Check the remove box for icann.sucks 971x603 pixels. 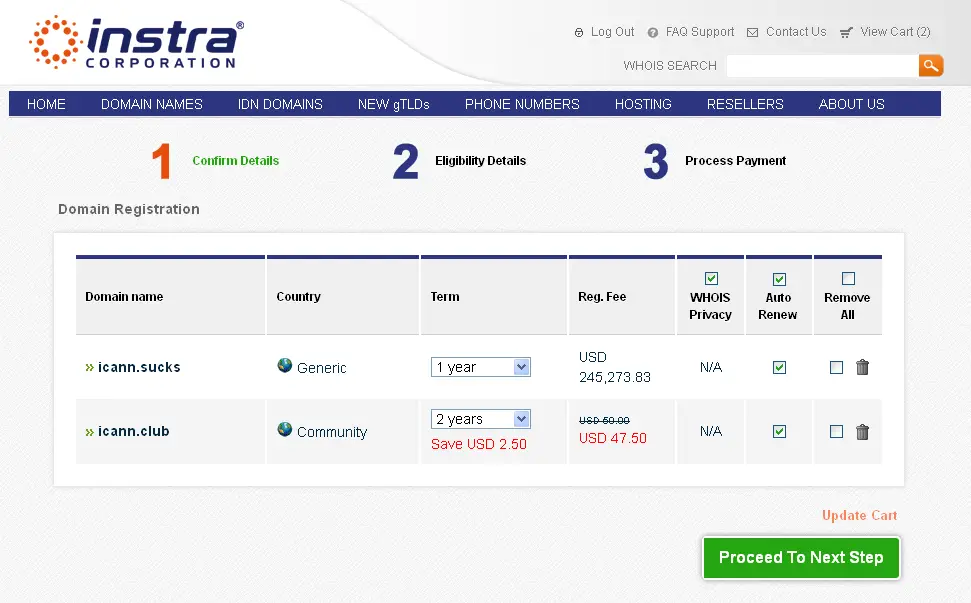tap(836, 368)
